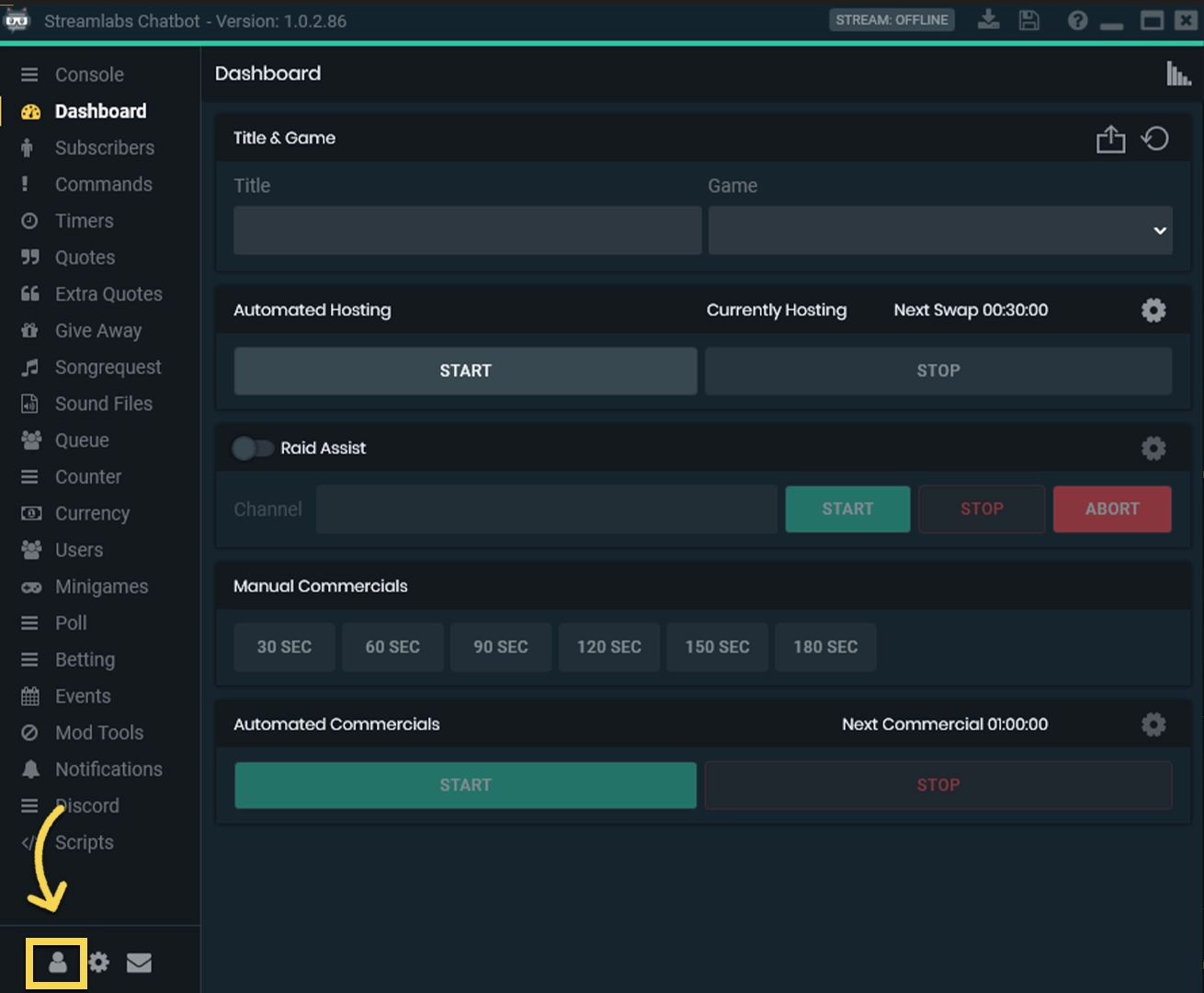Stop Automated Hosting
The height and width of the screenshot is (993, 1204).
click(938, 371)
